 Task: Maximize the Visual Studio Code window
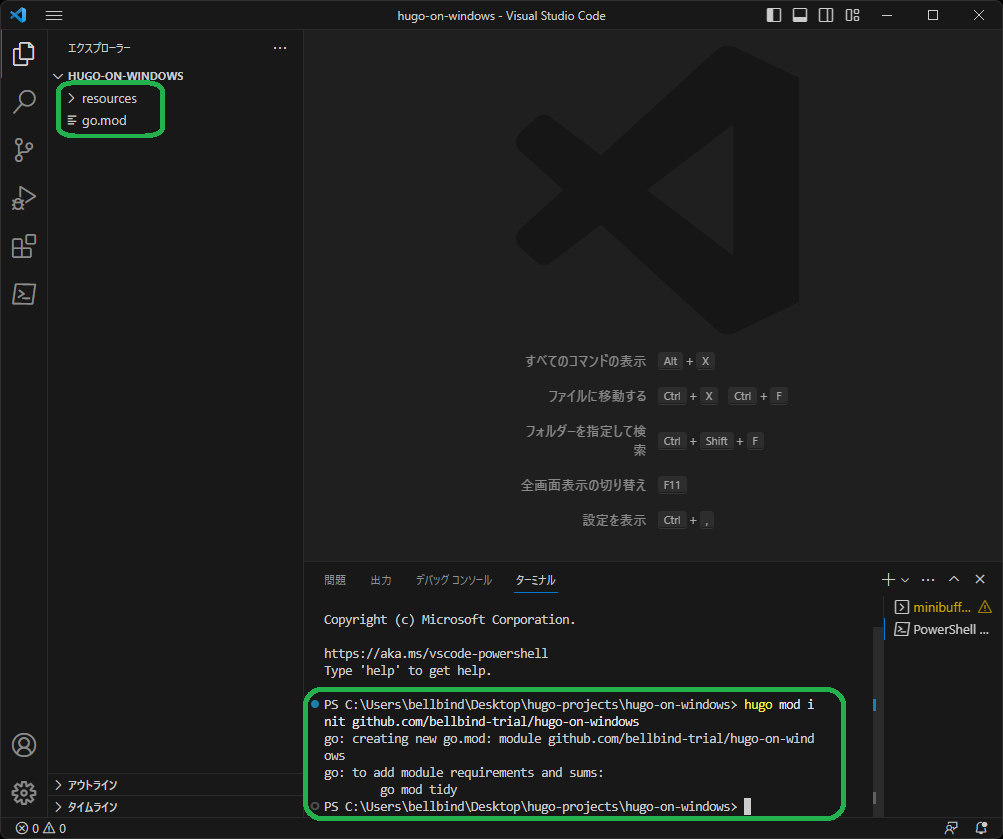(933, 15)
